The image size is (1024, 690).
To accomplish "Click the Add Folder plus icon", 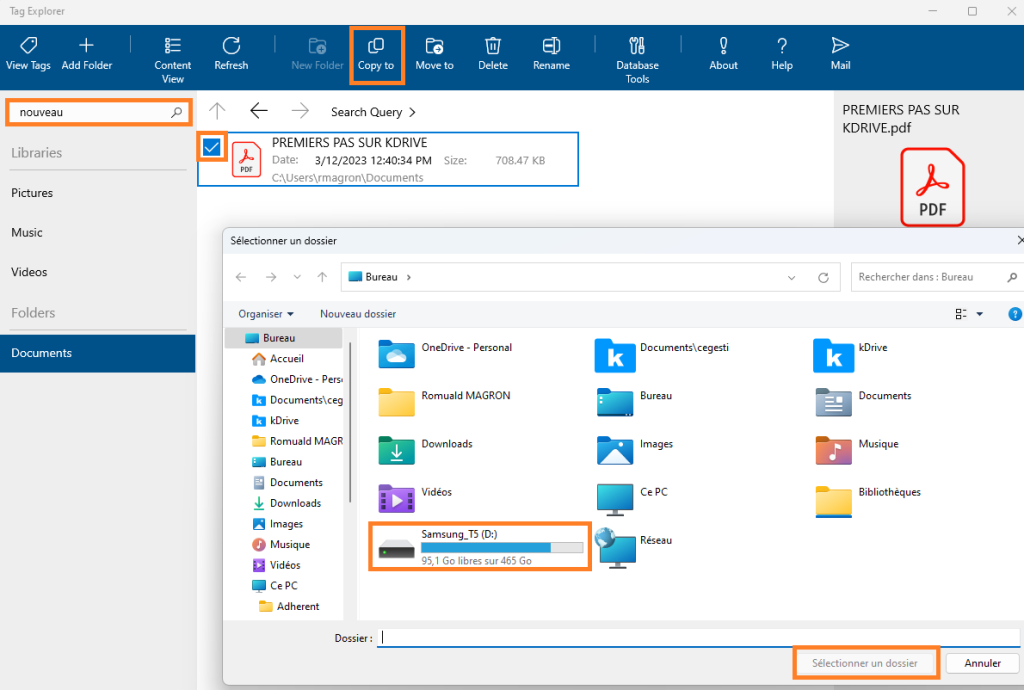I will coord(86,45).
